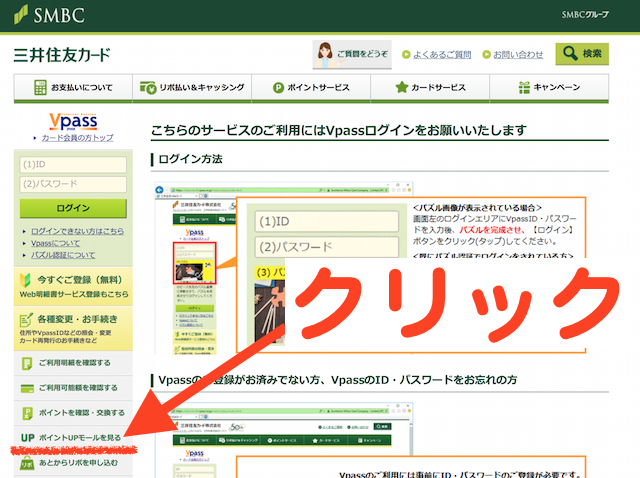
Task: Click 今すぐご登録（無料） banner
Action: click(x=73, y=287)
